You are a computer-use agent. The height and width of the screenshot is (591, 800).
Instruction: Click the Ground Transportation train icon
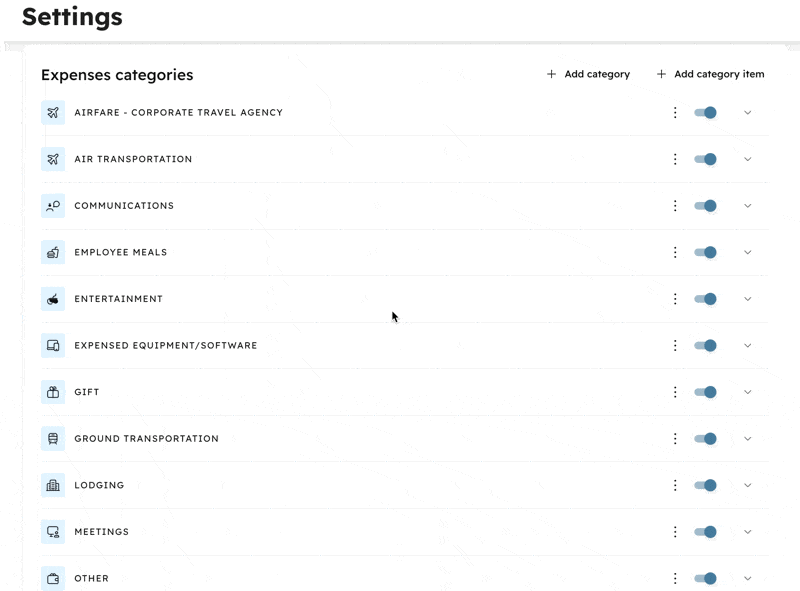click(x=53, y=439)
